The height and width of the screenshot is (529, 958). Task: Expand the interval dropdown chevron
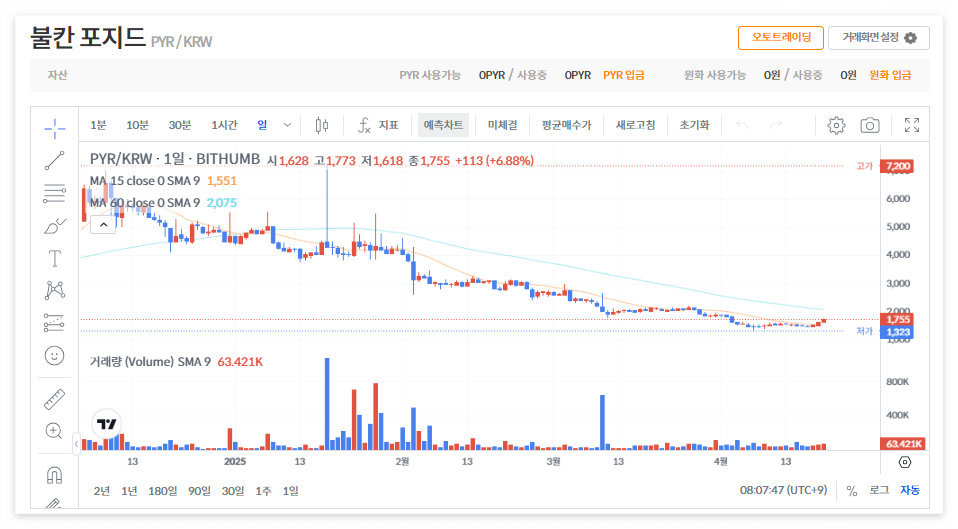287,125
